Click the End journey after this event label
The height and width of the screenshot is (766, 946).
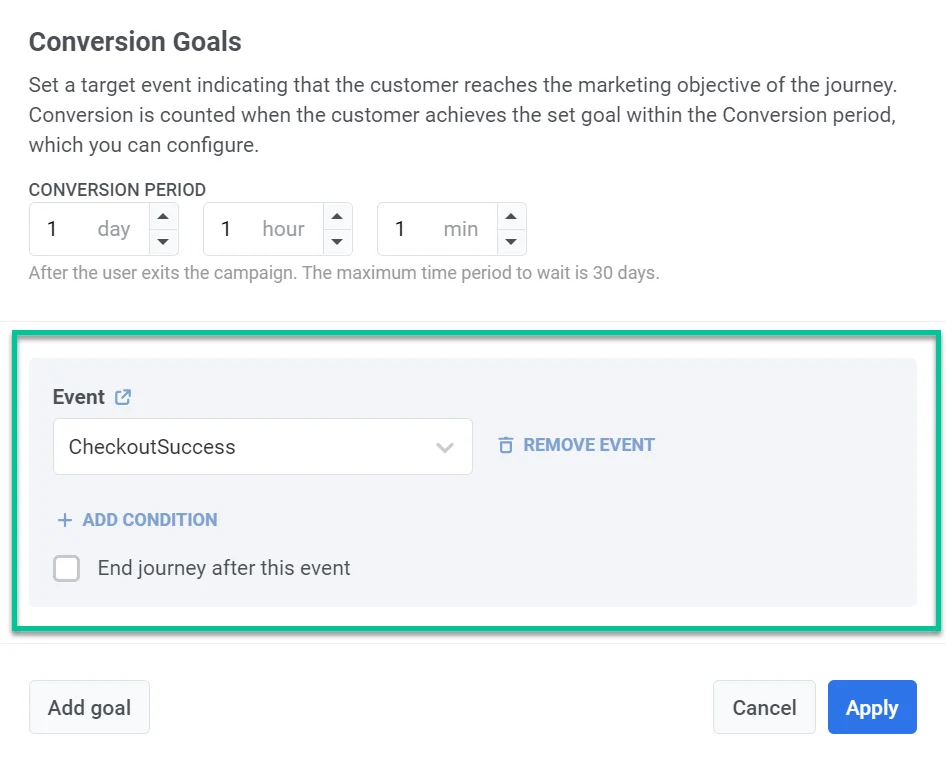click(224, 569)
